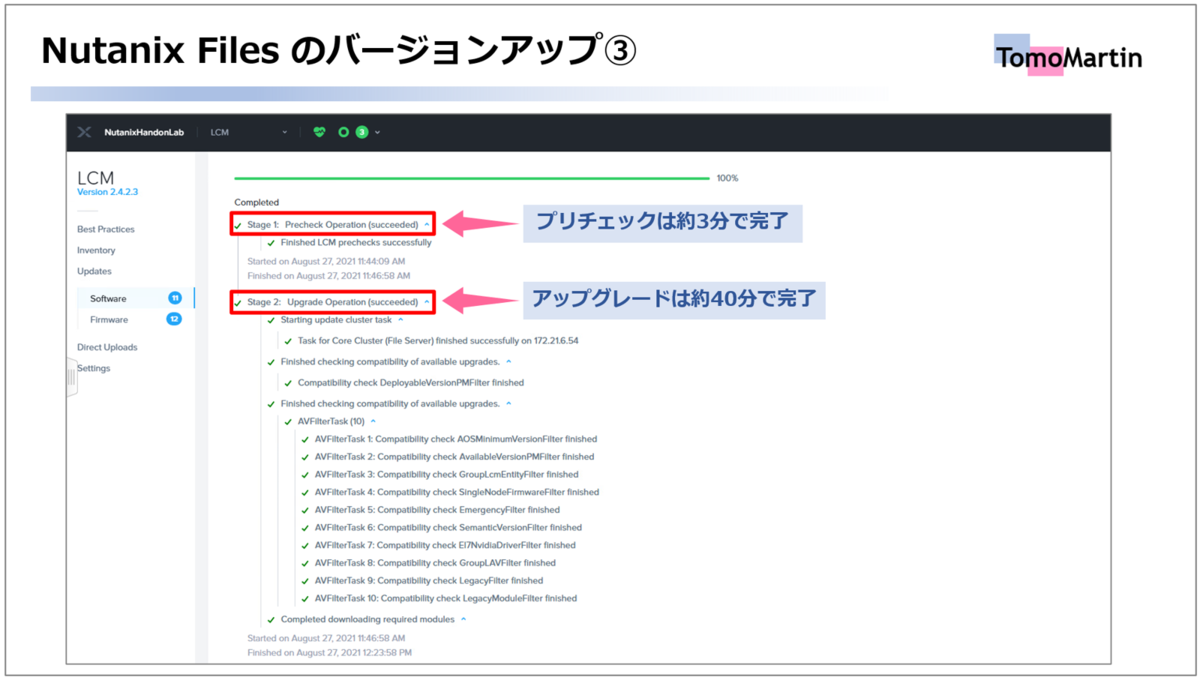Click checkmark beside Stage 1 Precheck Operation
The width and height of the screenshot is (1200, 680).
[x=238, y=225]
